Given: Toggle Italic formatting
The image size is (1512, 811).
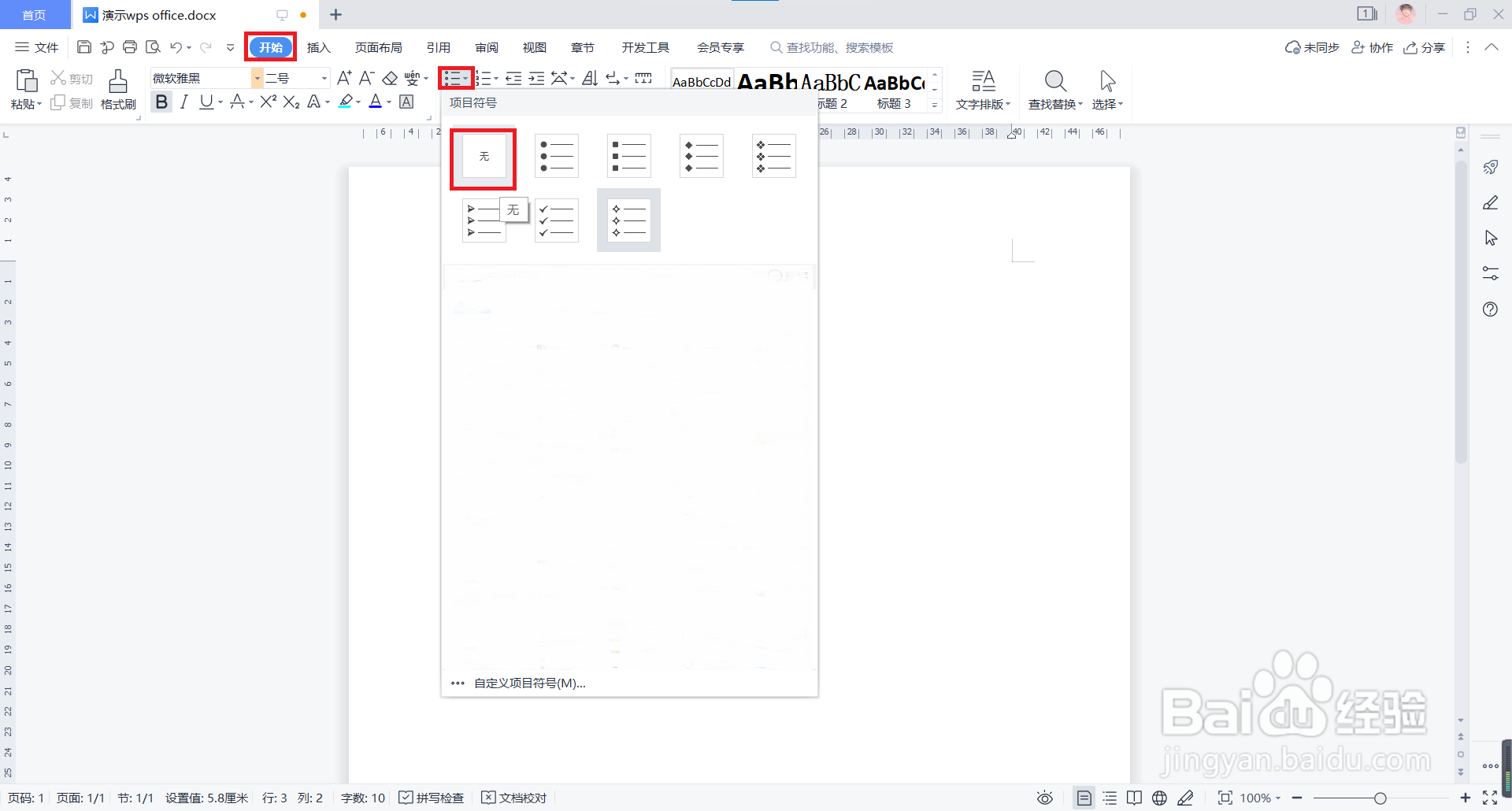Looking at the screenshot, I should [x=184, y=102].
